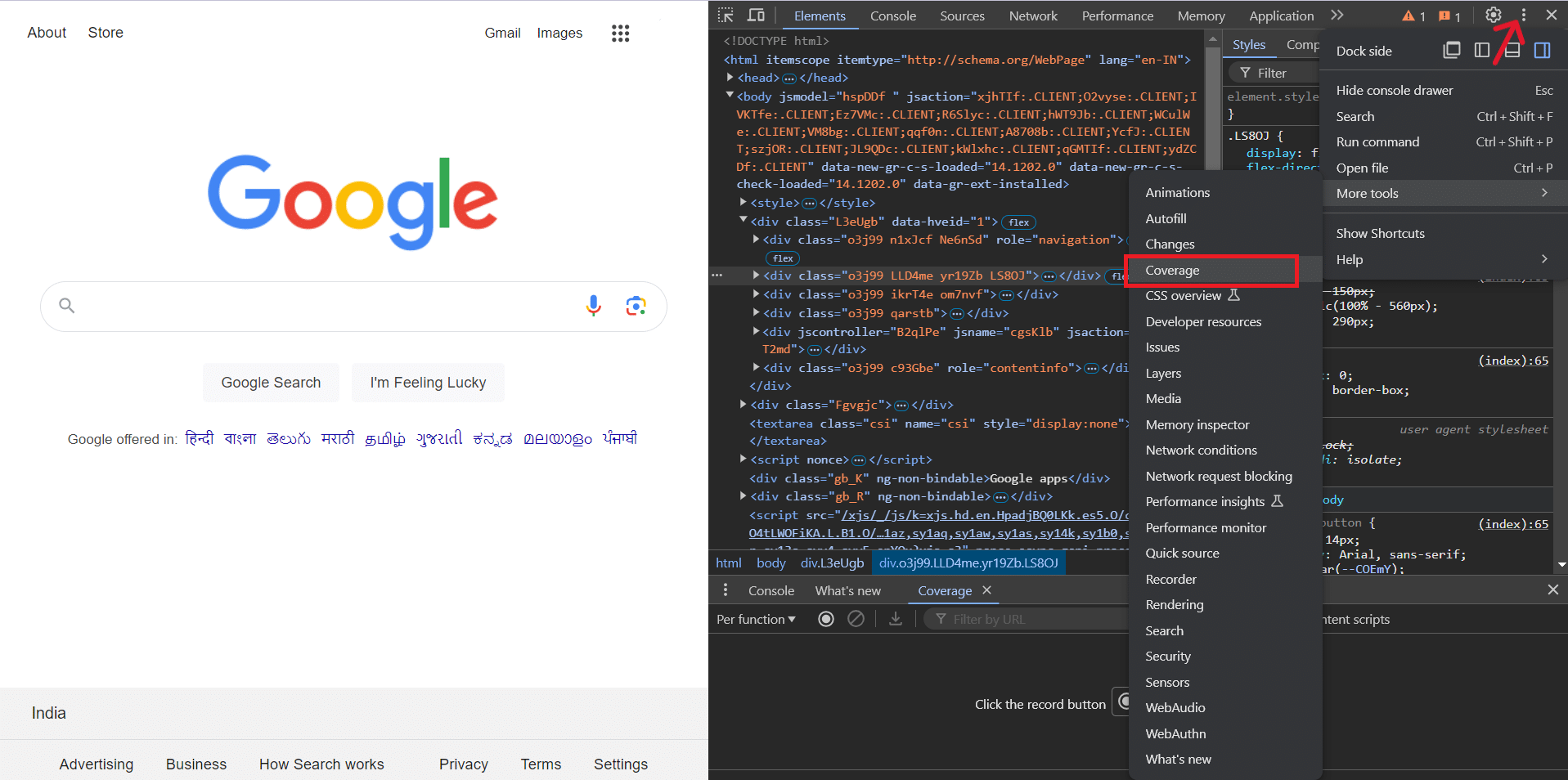Open How Search works footer link
Image resolution: width=1568 pixels, height=780 pixels.
click(321, 764)
